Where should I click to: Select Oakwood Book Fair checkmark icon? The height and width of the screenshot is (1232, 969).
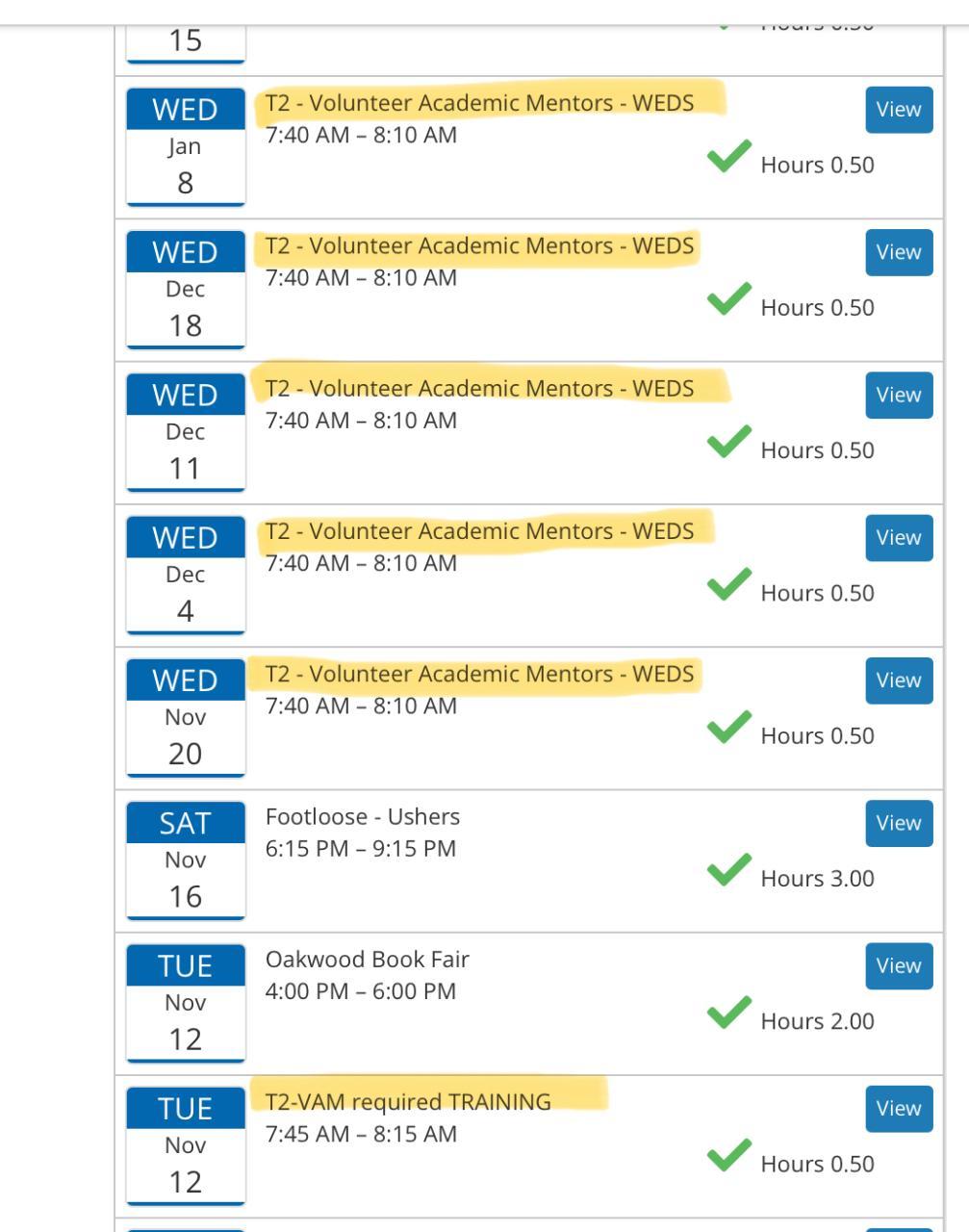[728, 1014]
